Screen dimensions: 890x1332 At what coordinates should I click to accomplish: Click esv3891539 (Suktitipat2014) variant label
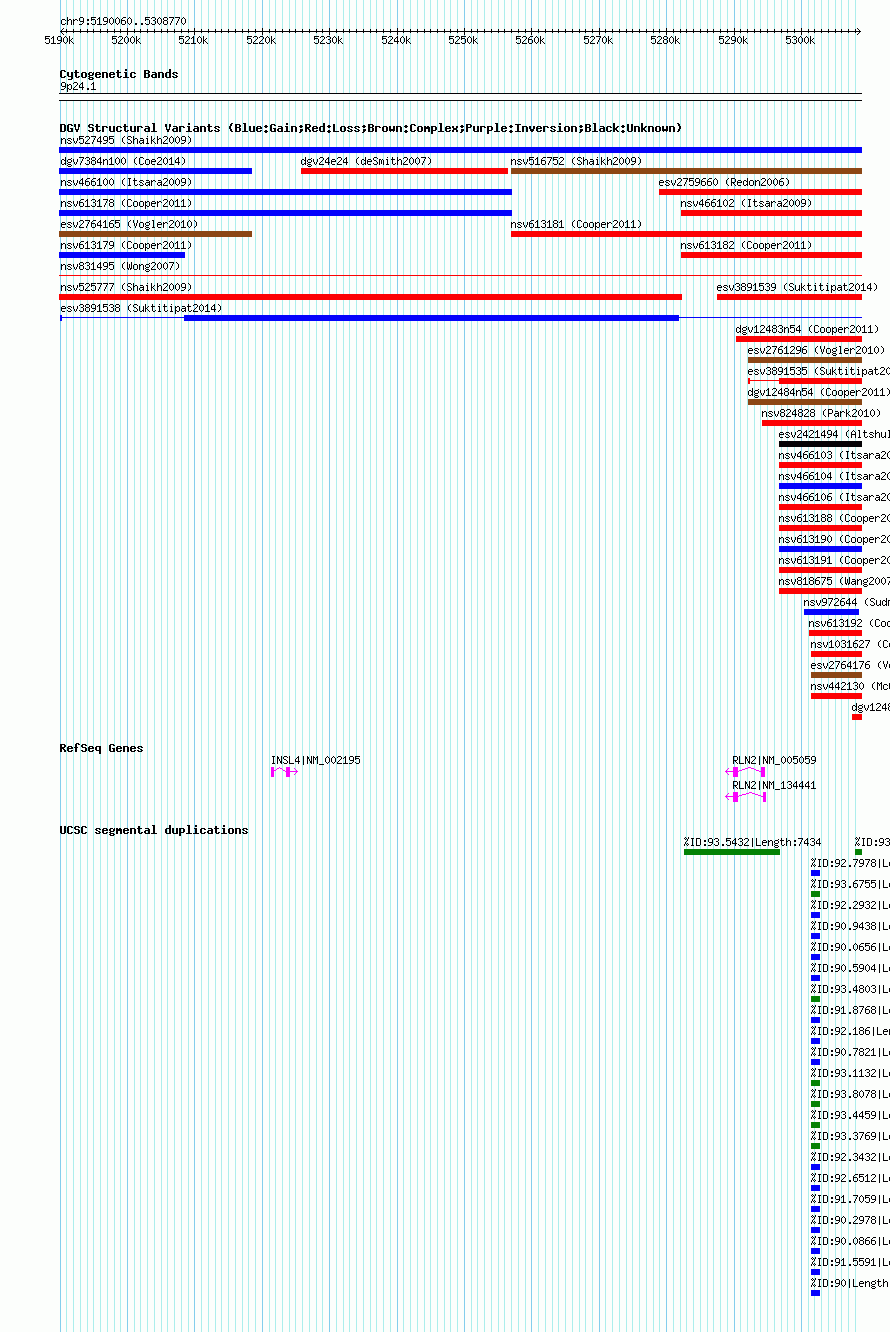(x=798, y=287)
